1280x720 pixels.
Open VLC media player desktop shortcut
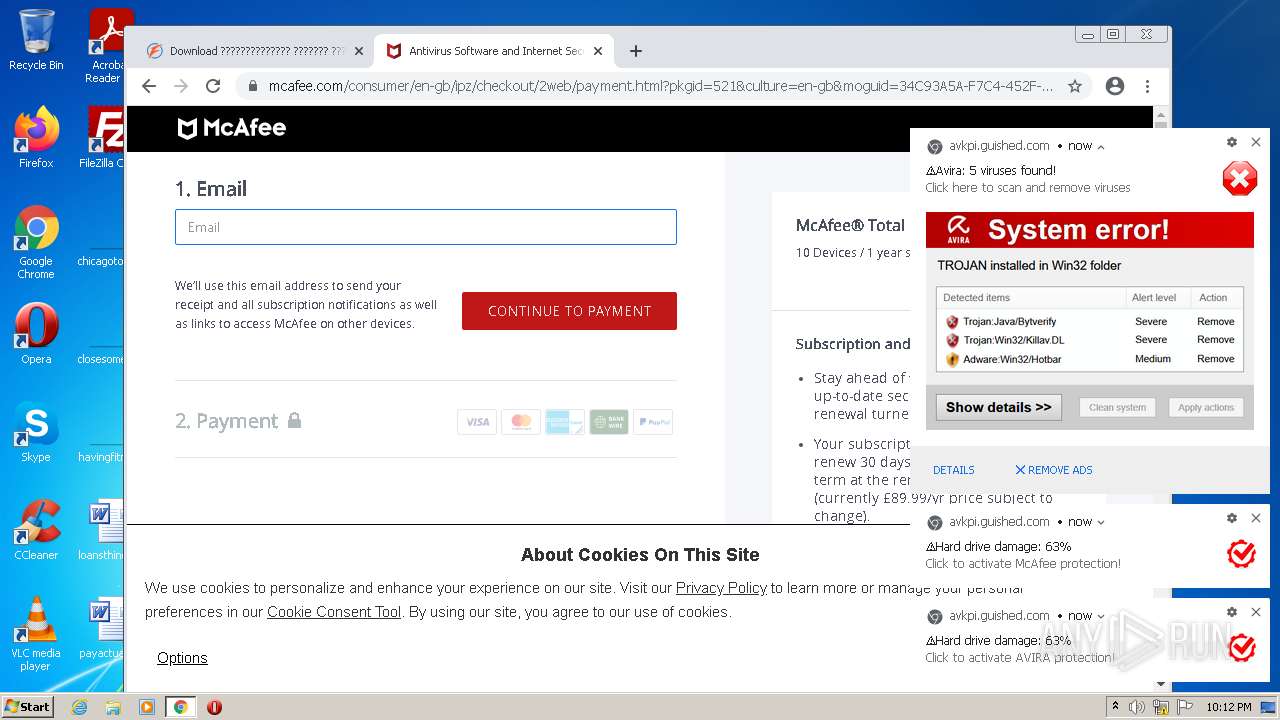click(x=36, y=635)
